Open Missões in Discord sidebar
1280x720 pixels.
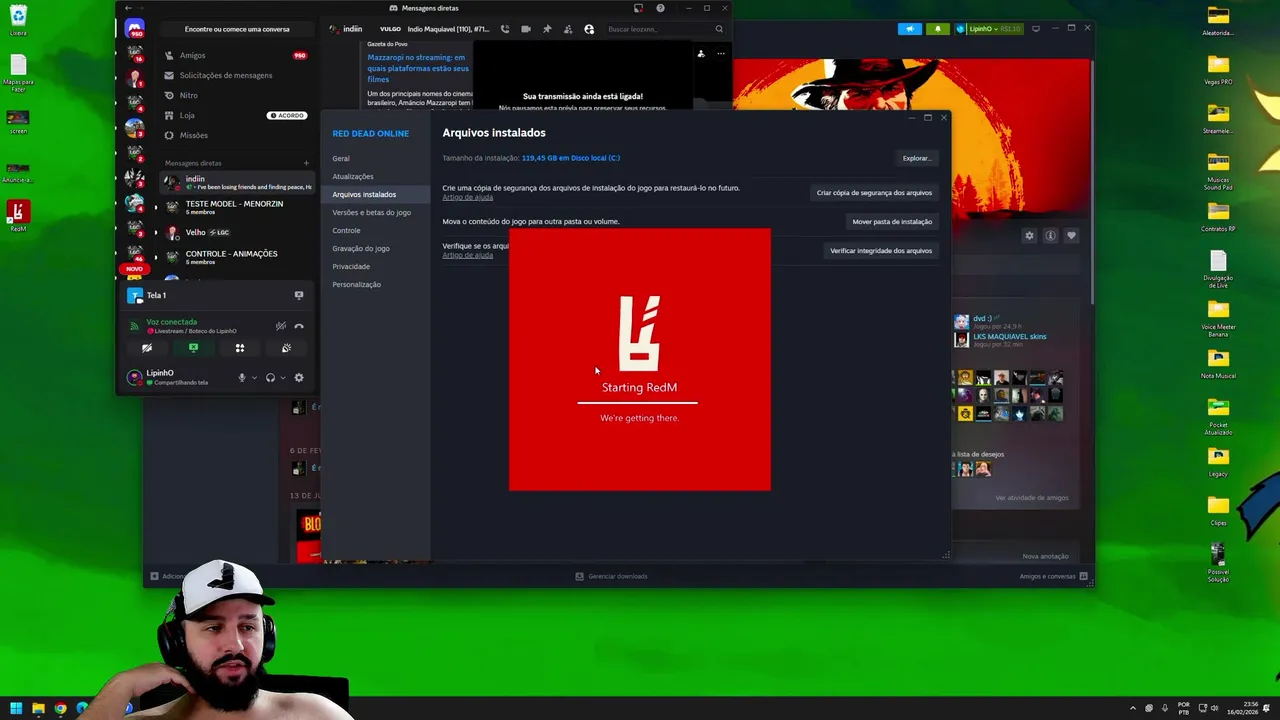coord(237,135)
